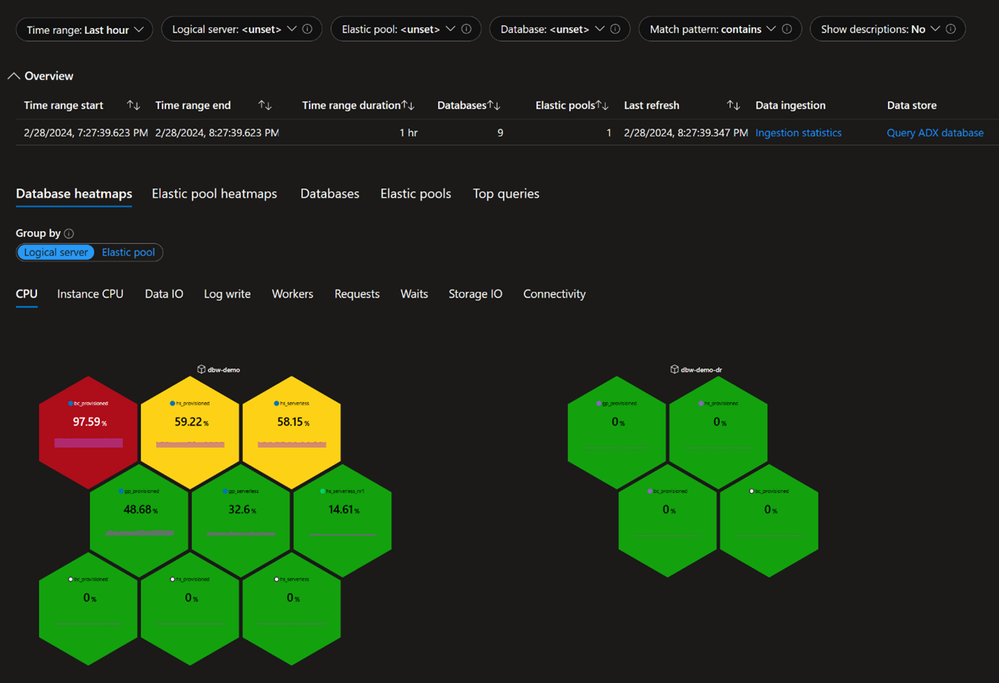999x683 pixels.
Task: Open the Elastic pools tab
Action: [x=415, y=194]
